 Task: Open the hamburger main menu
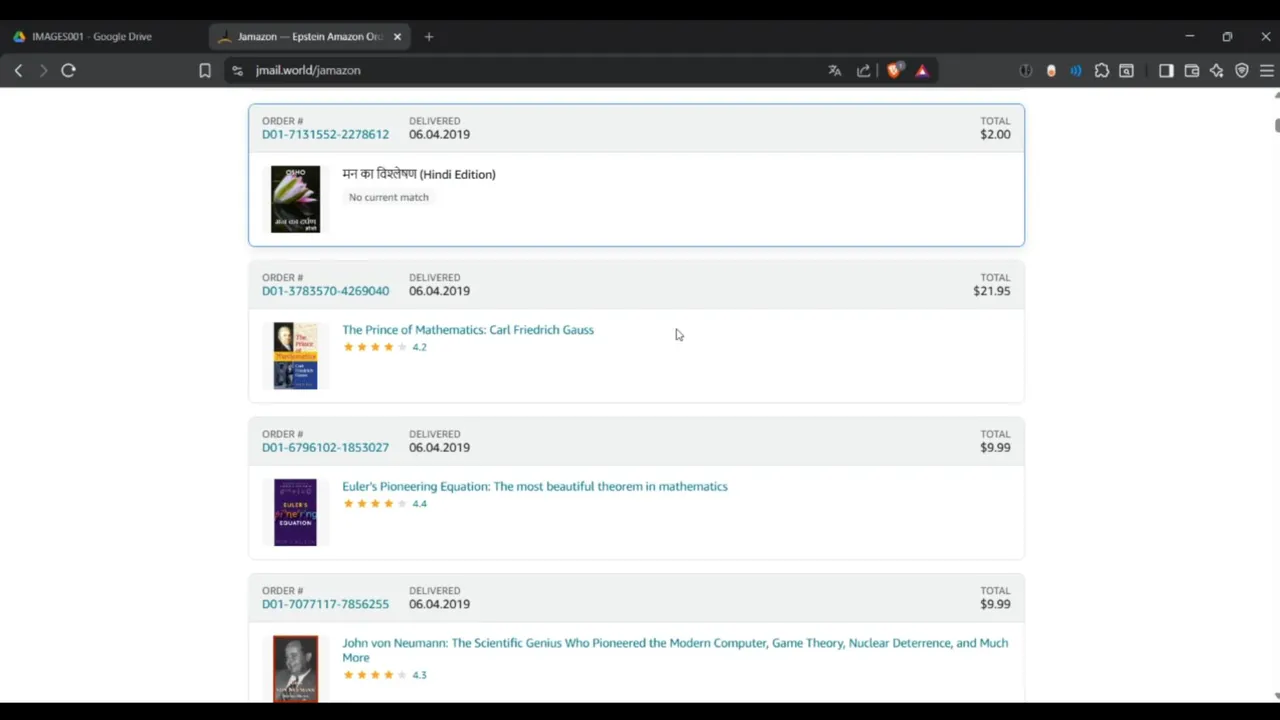(1266, 71)
